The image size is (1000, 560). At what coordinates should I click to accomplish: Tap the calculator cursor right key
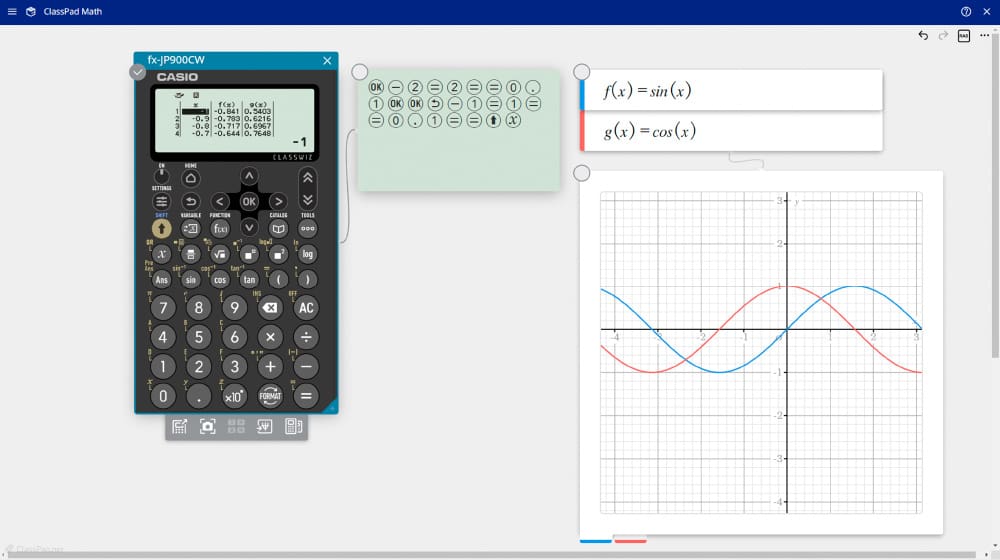pyautogui.click(x=278, y=202)
